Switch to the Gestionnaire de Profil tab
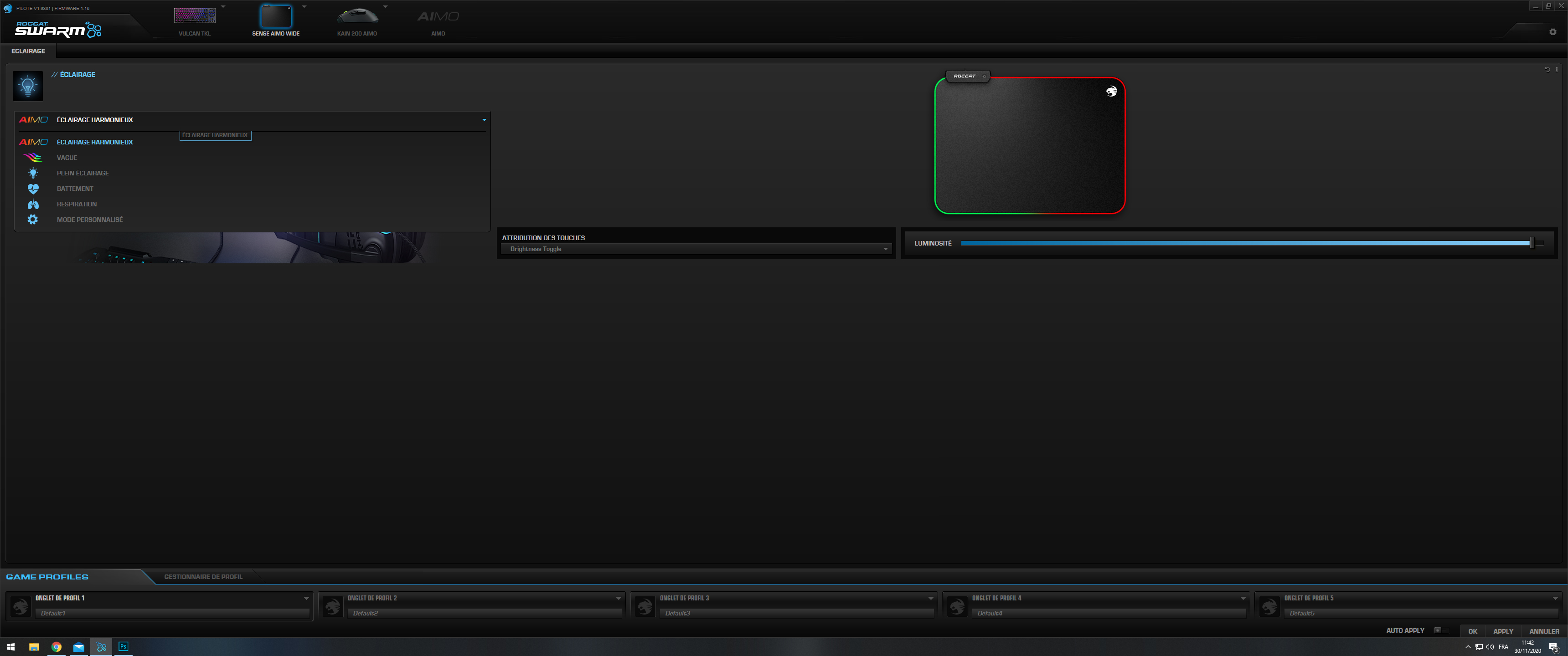This screenshot has height=656, width=1568. point(203,577)
